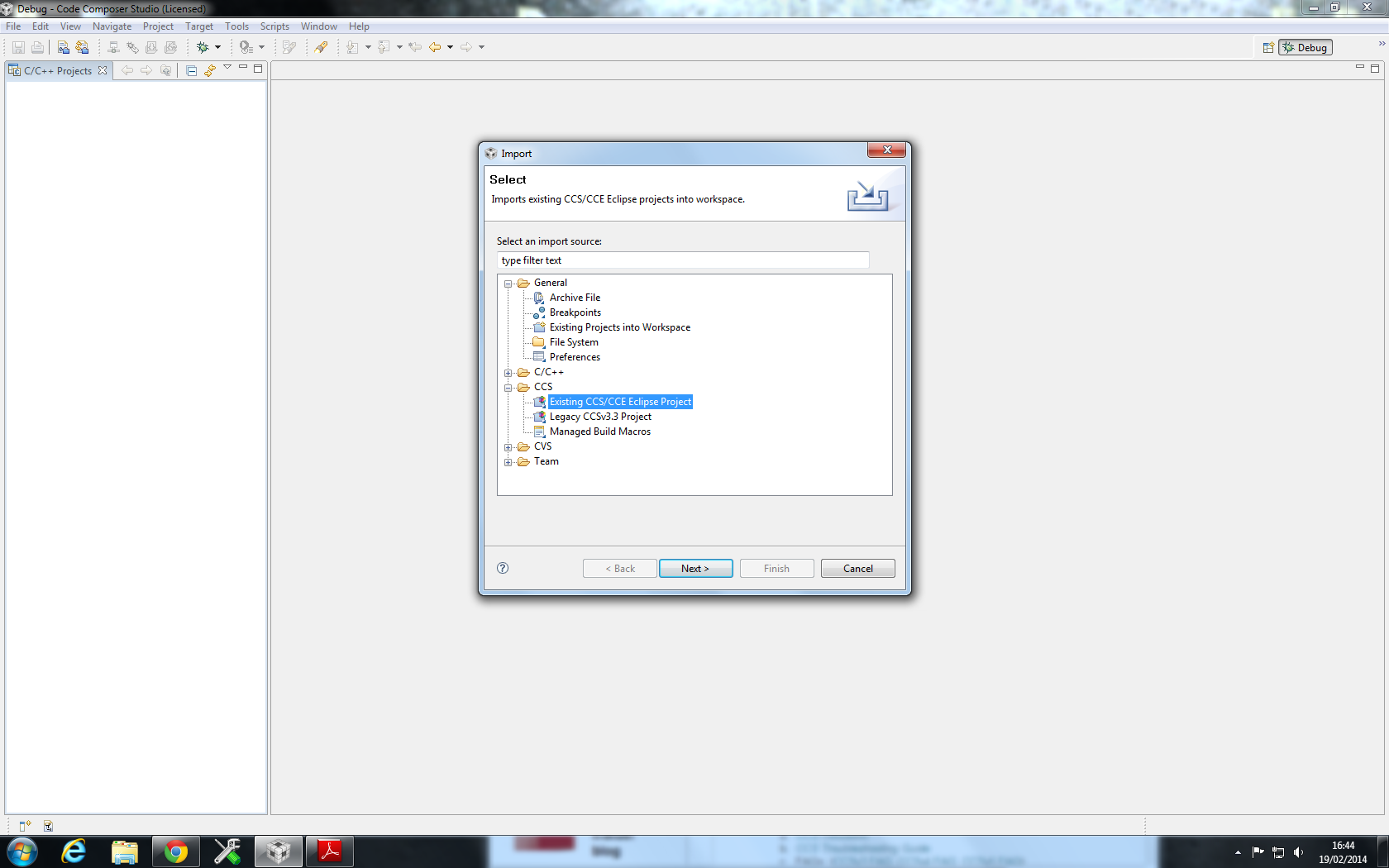Open the next annotation dropdown arrow
Viewport: 1389px width, 868px height.
(368, 47)
